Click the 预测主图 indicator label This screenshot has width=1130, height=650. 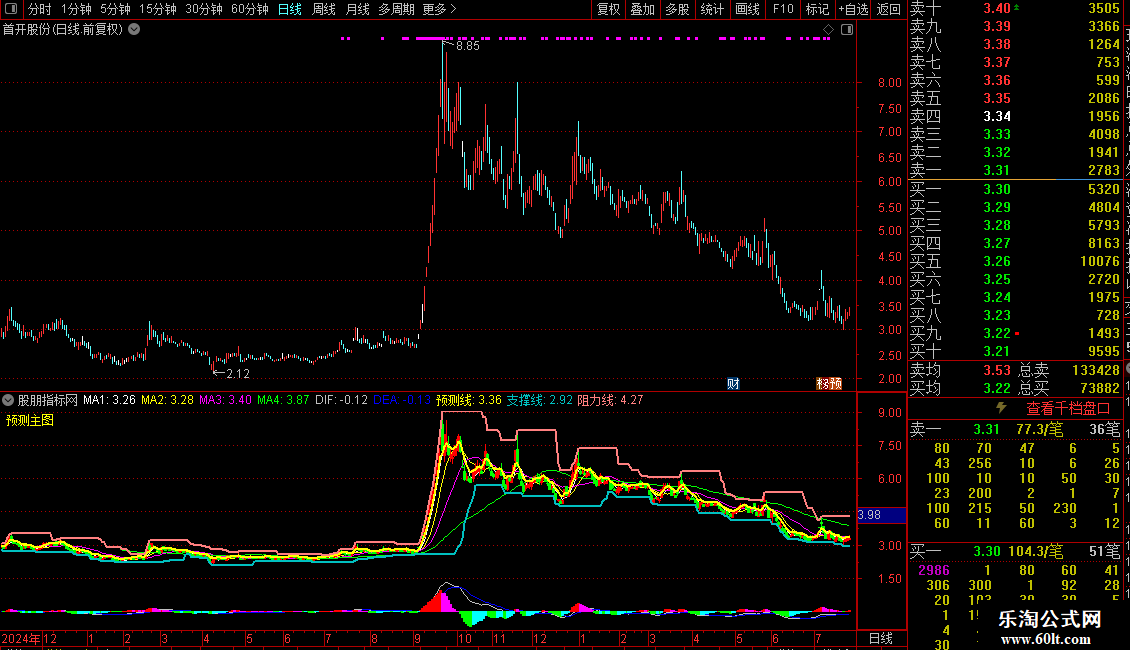(x=30, y=420)
